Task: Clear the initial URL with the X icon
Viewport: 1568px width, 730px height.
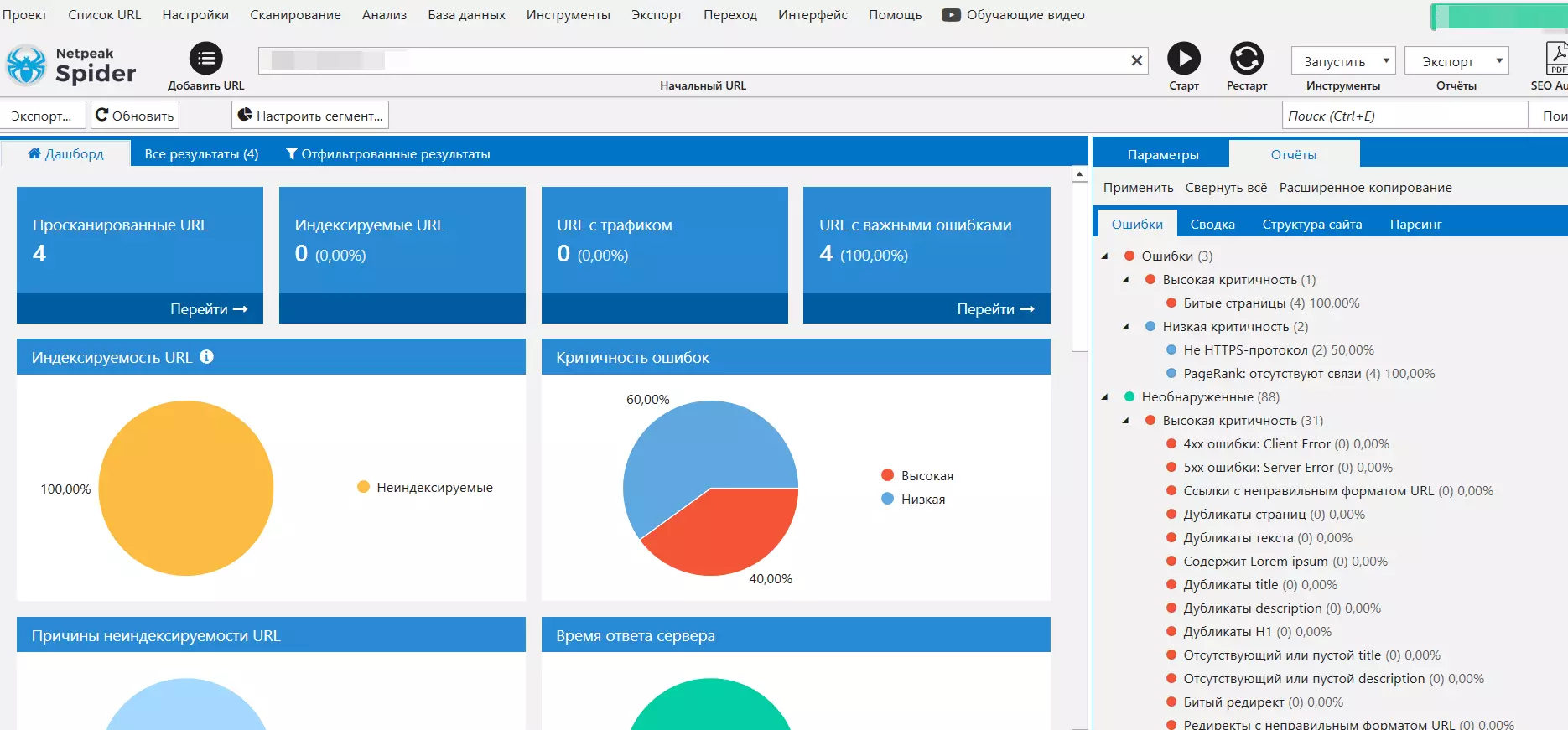Action: 1137,60
